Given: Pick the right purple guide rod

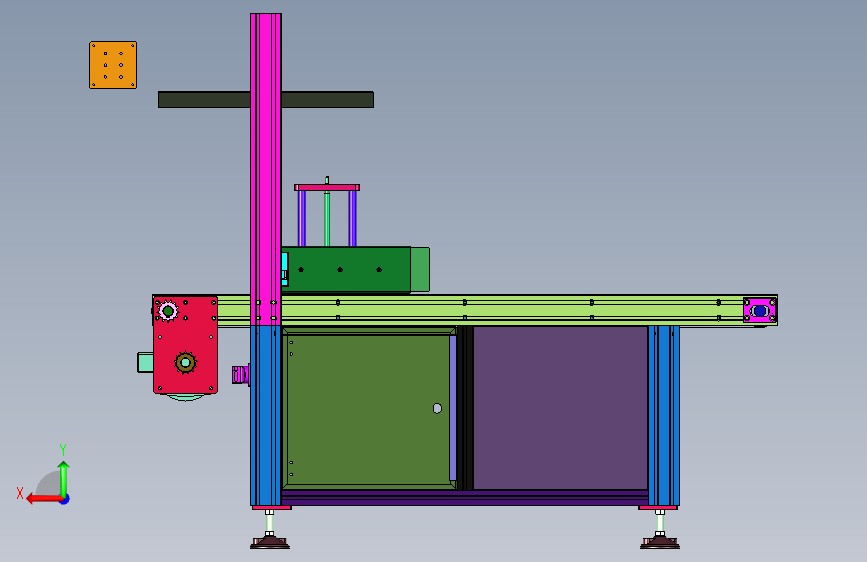Looking at the screenshot, I should coord(352,218).
